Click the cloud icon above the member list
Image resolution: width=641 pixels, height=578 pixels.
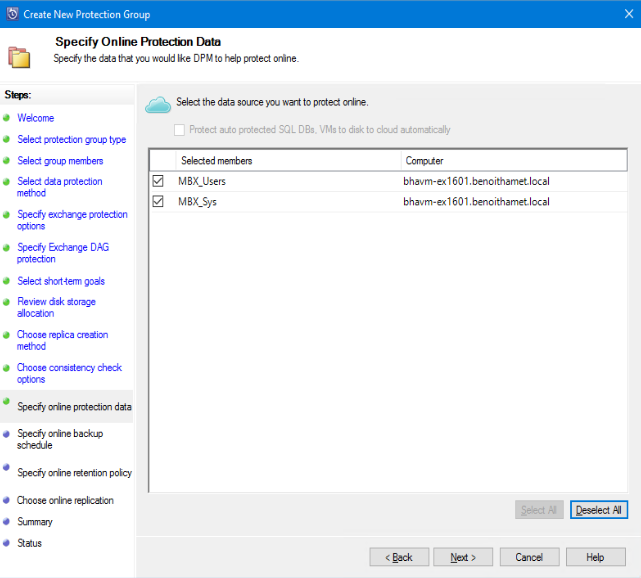(158, 105)
